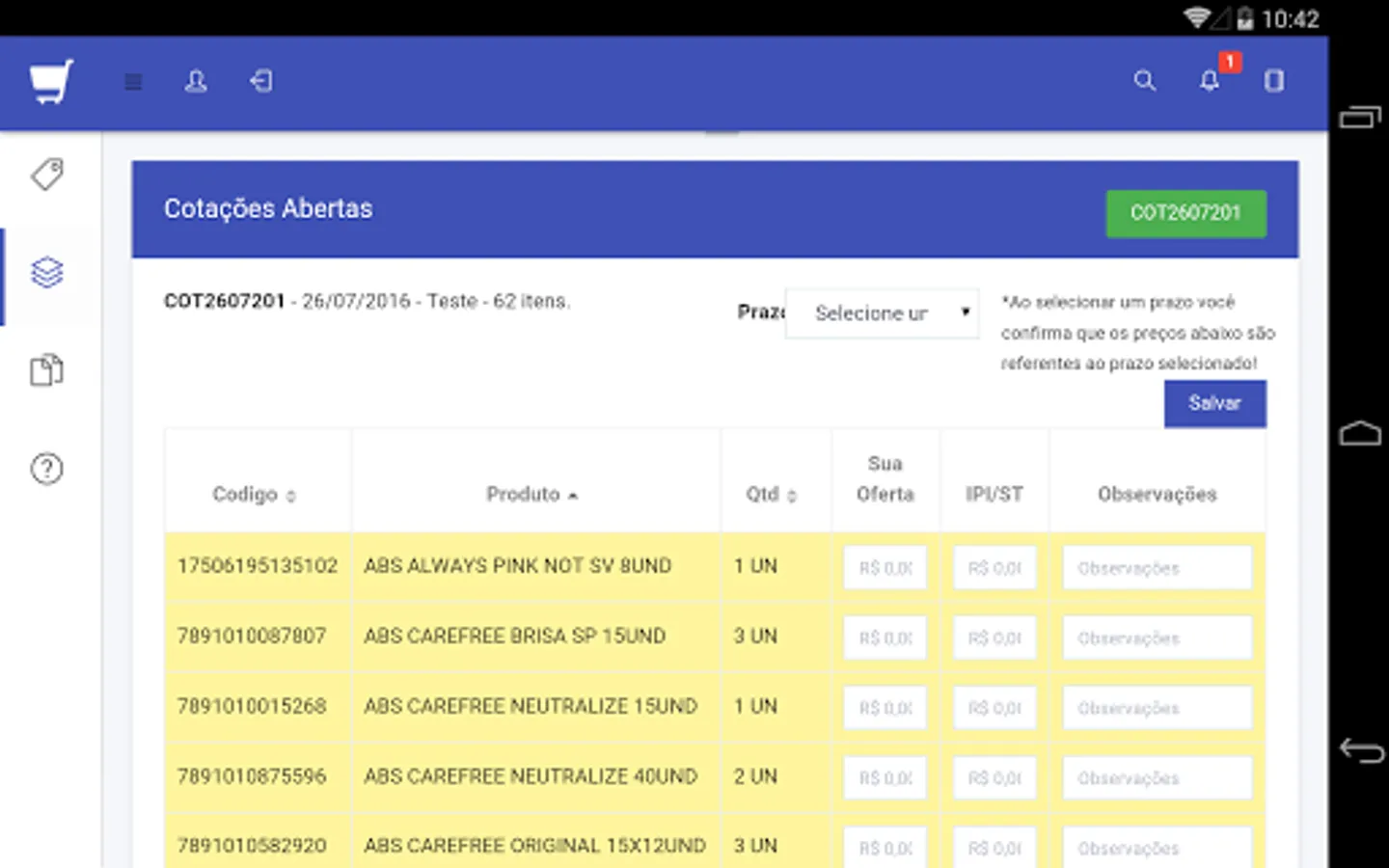This screenshot has width=1389, height=868.
Task: Select the stacked layers sidebar icon
Action: (x=47, y=273)
